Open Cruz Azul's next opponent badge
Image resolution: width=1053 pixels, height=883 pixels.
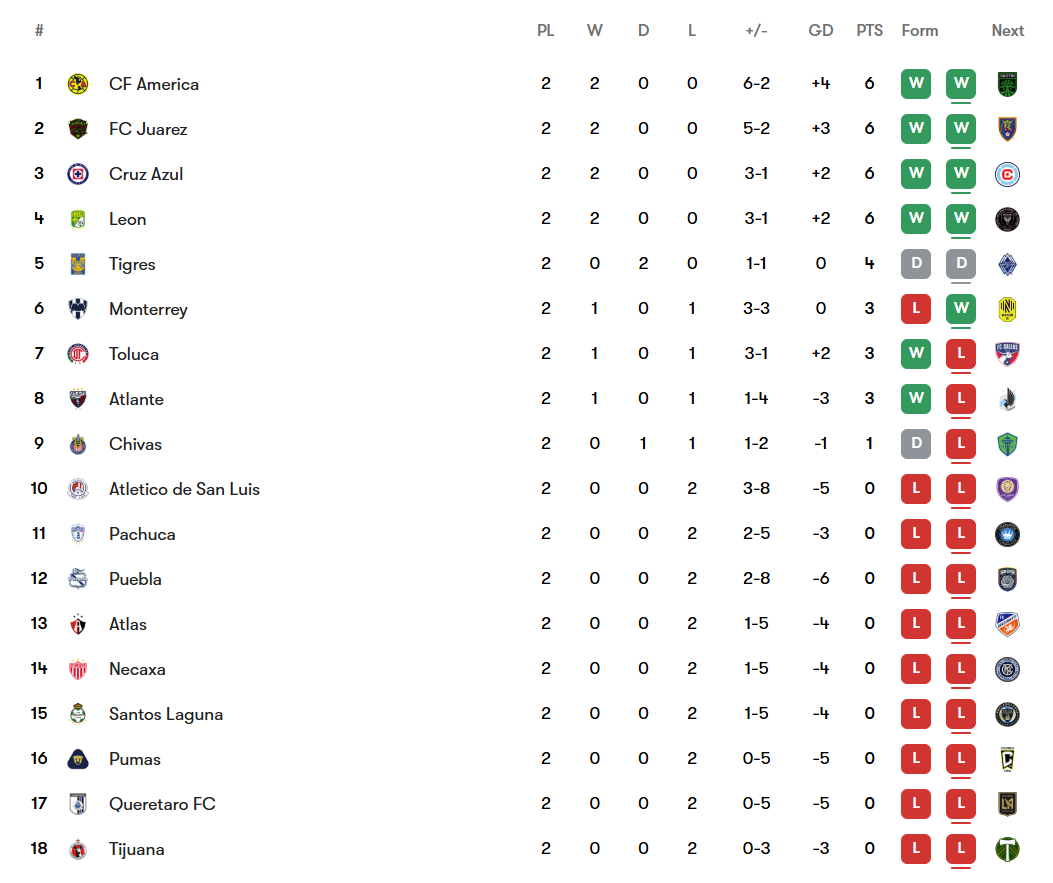click(x=1007, y=175)
